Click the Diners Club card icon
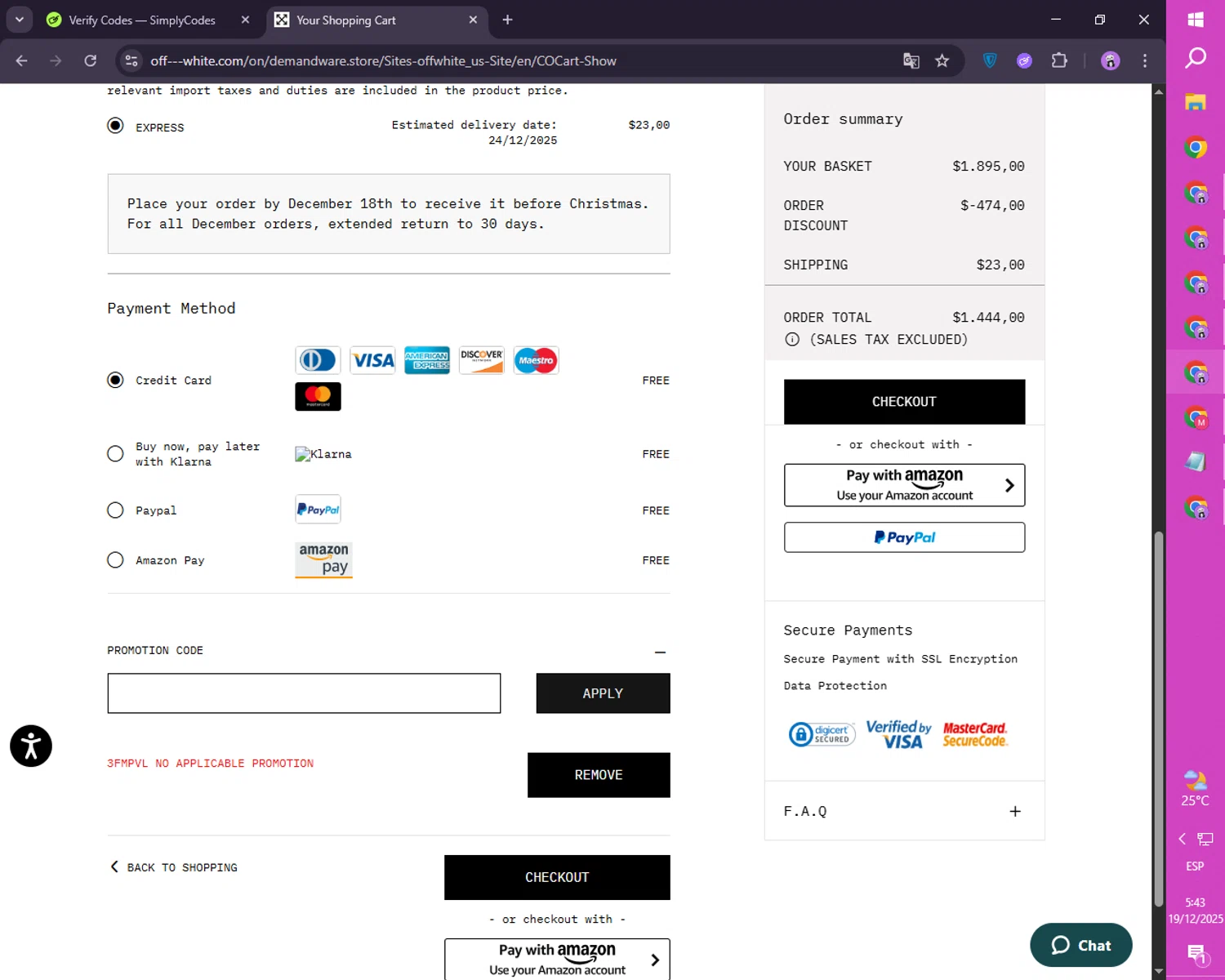Image resolution: width=1225 pixels, height=980 pixels. coord(318,360)
